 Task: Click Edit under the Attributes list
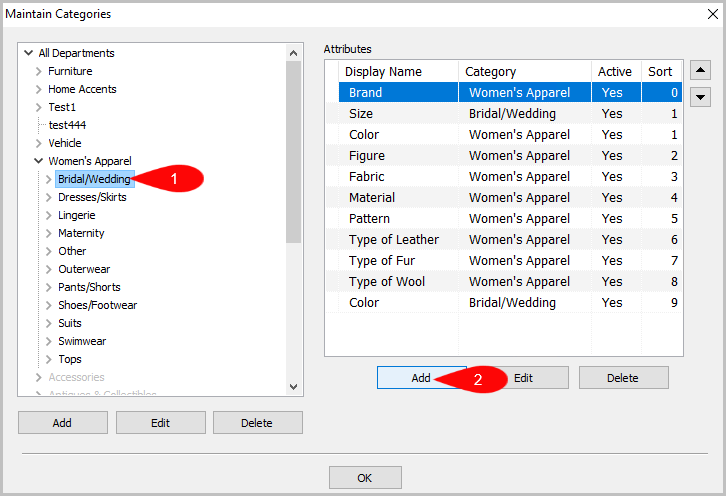pyautogui.click(x=524, y=378)
